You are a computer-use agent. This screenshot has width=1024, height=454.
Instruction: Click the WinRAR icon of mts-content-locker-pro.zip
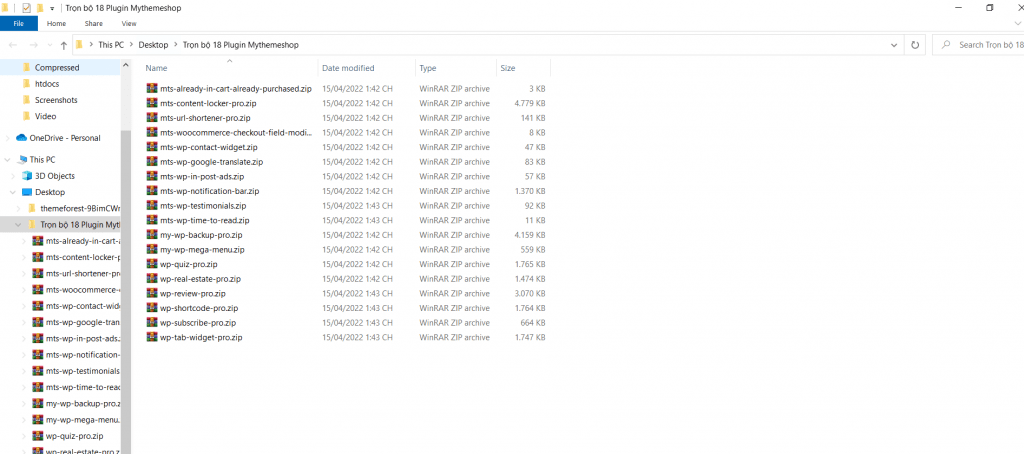pos(152,103)
